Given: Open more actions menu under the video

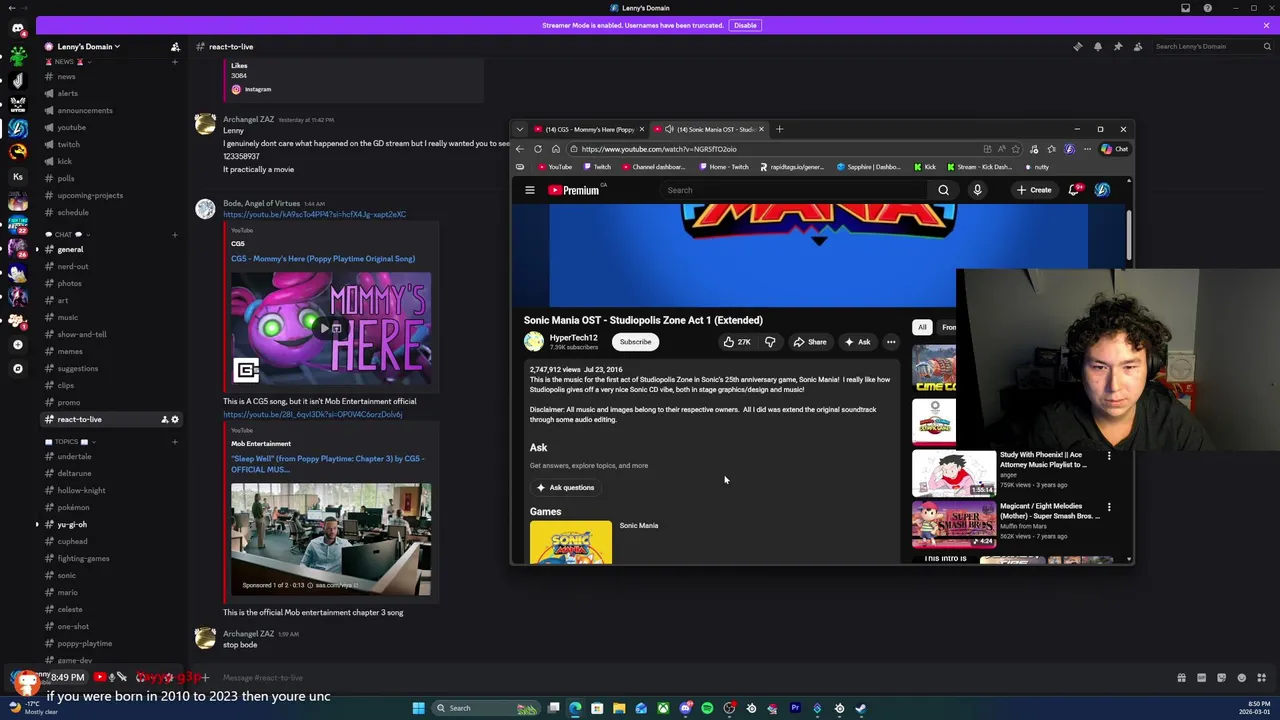Looking at the screenshot, I should click(x=891, y=342).
